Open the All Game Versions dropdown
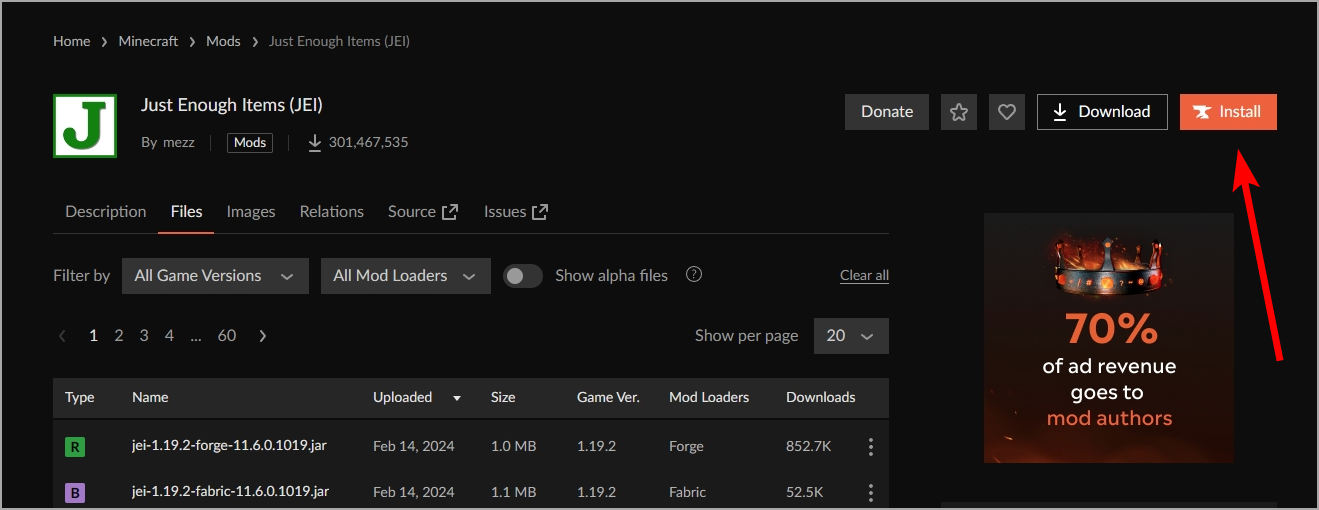Screen dimensions: 1319x510 click(x=215, y=276)
